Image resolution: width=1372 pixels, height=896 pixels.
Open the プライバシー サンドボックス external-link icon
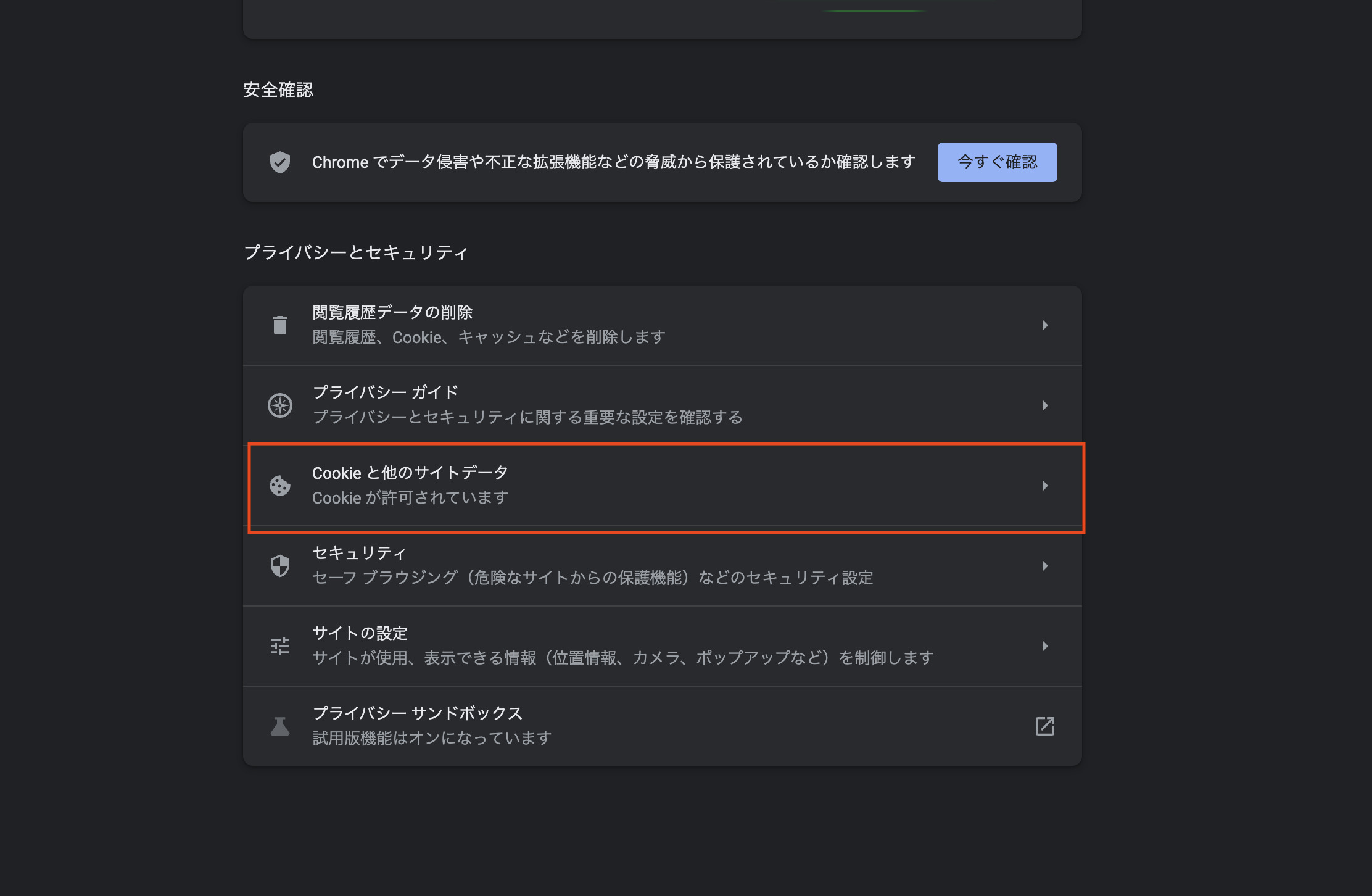point(1045,726)
